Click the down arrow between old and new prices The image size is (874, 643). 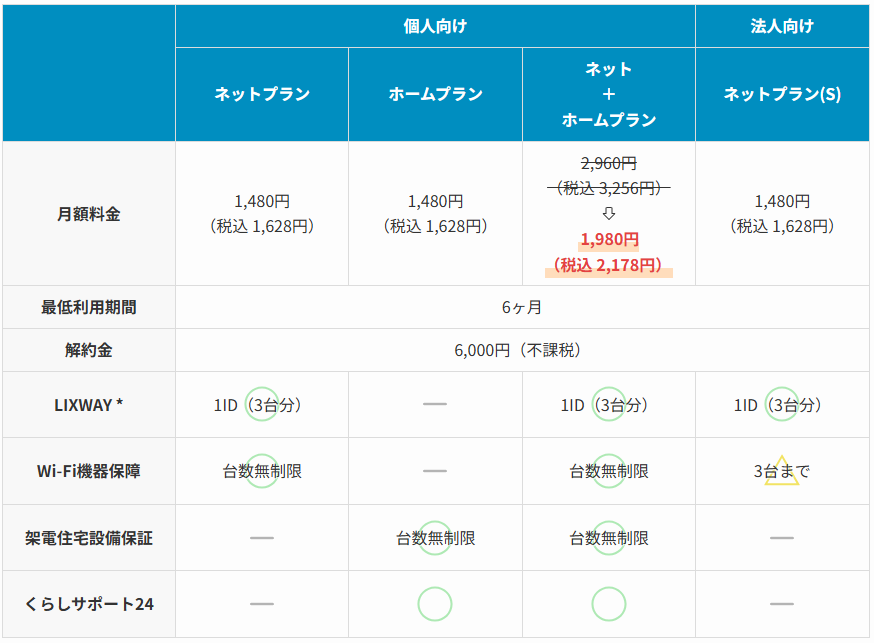pyautogui.click(x=609, y=214)
